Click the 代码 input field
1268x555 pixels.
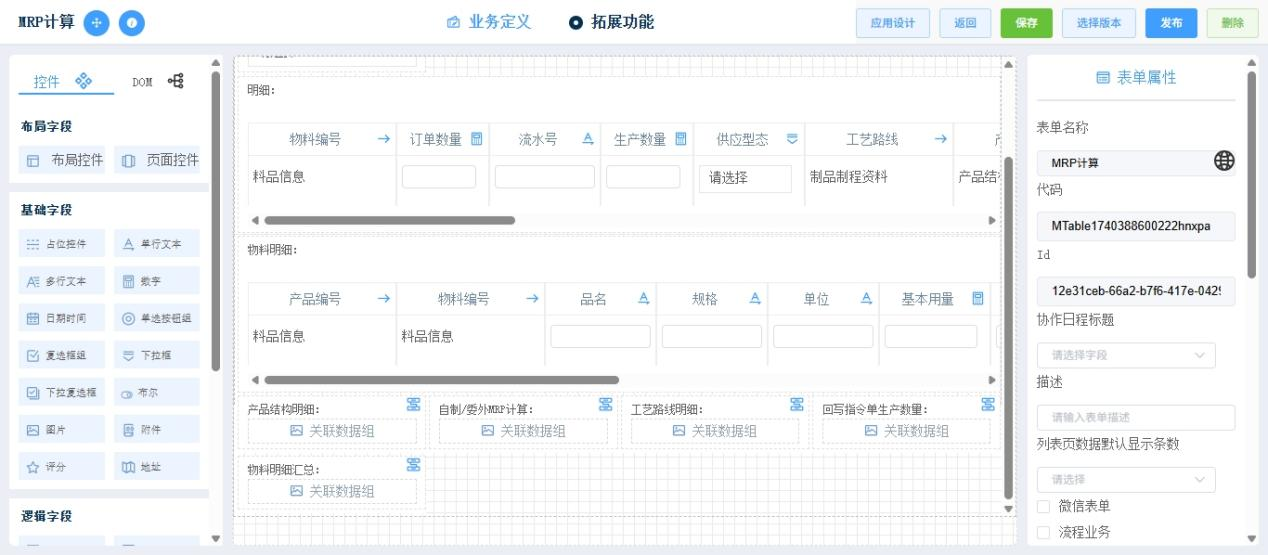click(1136, 226)
